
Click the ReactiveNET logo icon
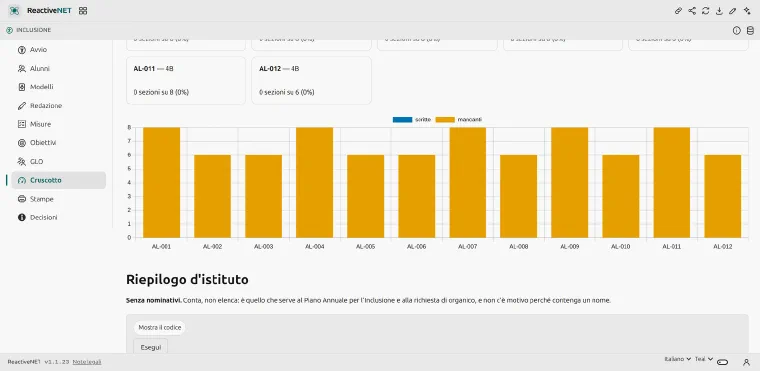pyautogui.click(x=14, y=11)
